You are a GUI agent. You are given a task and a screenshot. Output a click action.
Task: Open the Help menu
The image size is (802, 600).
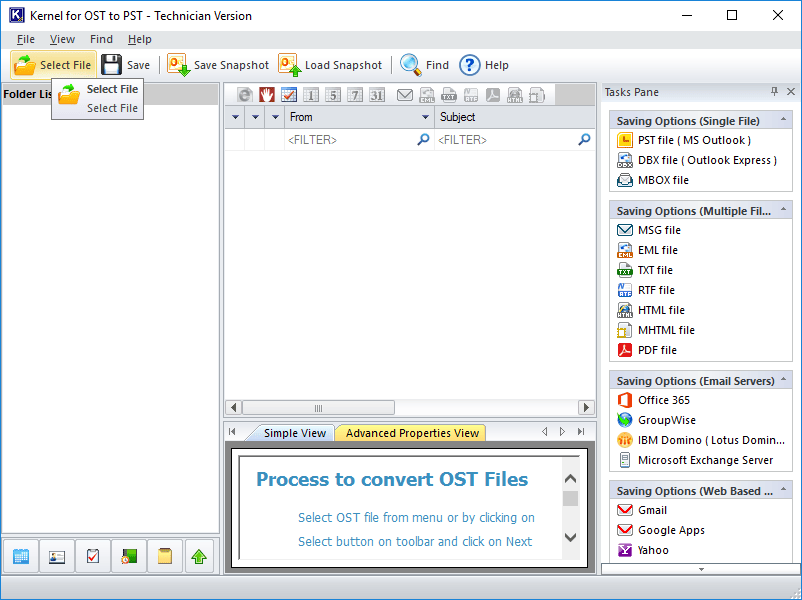[x=140, y=39]
